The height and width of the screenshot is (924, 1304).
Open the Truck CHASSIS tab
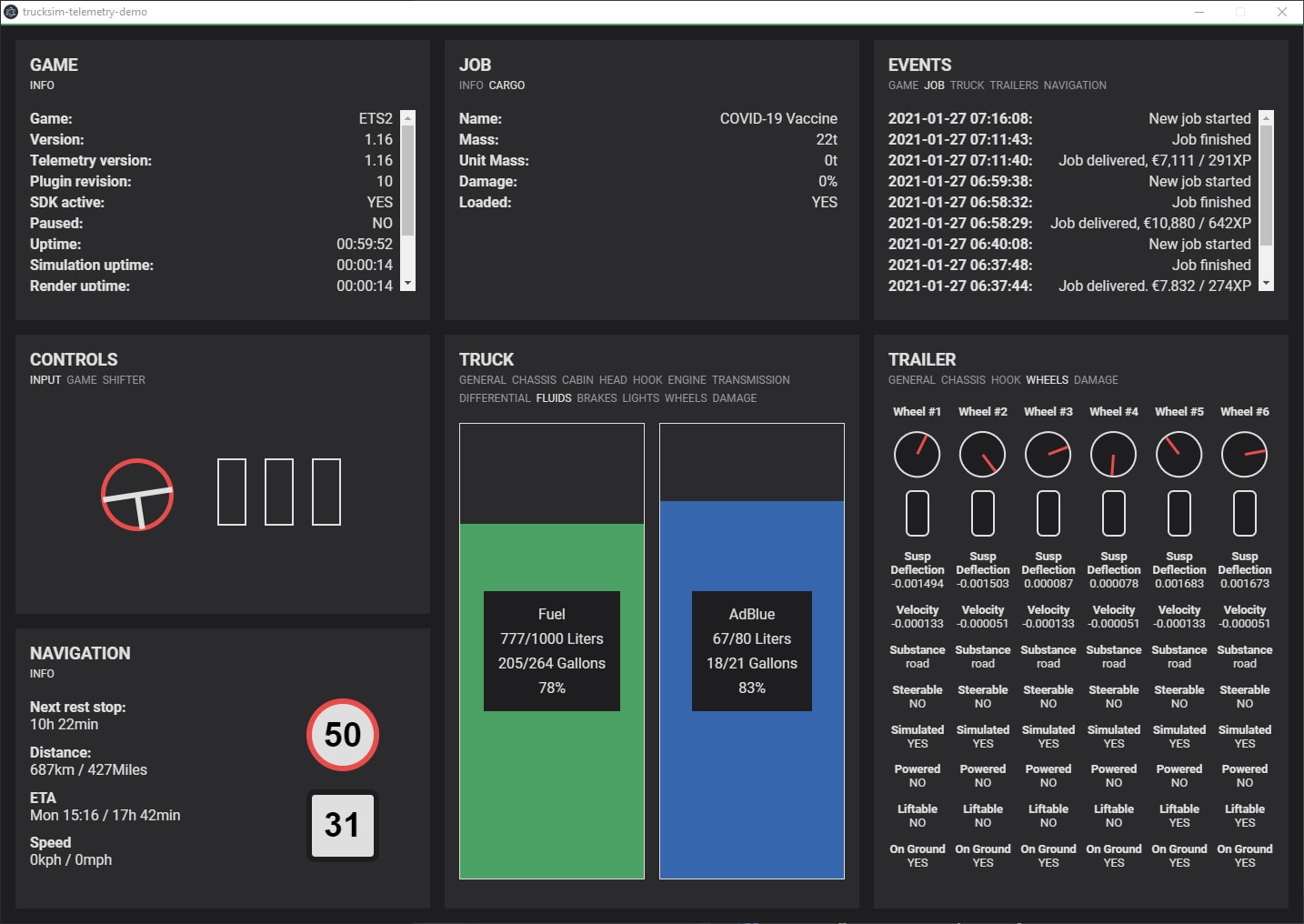coord(534,380)
